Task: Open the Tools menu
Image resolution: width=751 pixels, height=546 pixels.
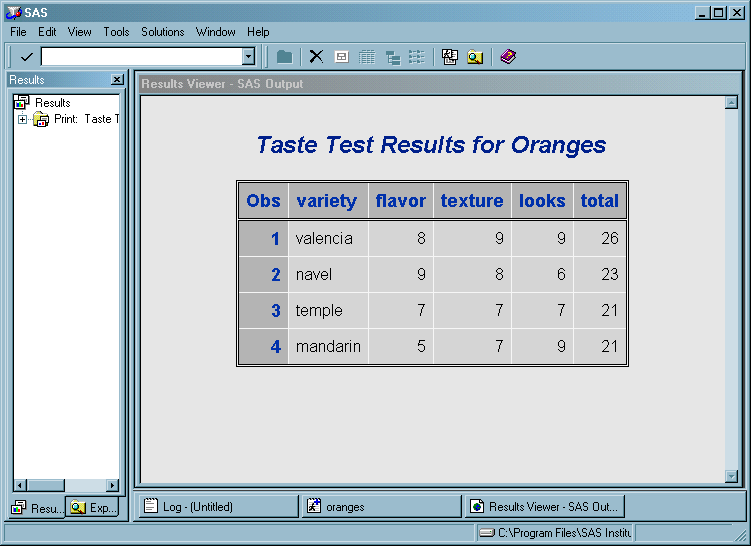Action: point(116,32)
